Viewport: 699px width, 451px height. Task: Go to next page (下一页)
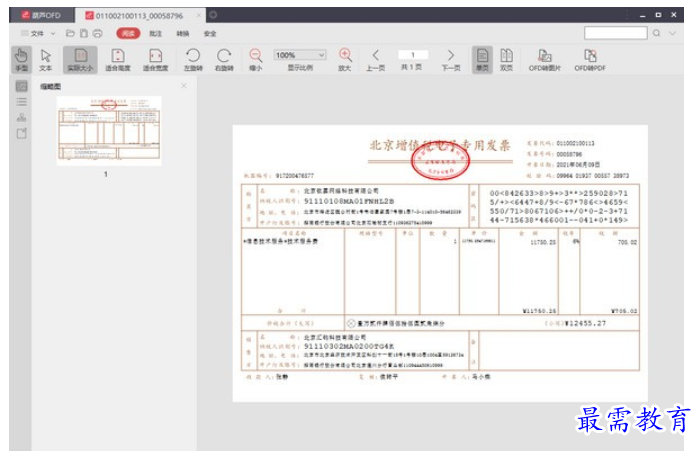coord(451,60)
